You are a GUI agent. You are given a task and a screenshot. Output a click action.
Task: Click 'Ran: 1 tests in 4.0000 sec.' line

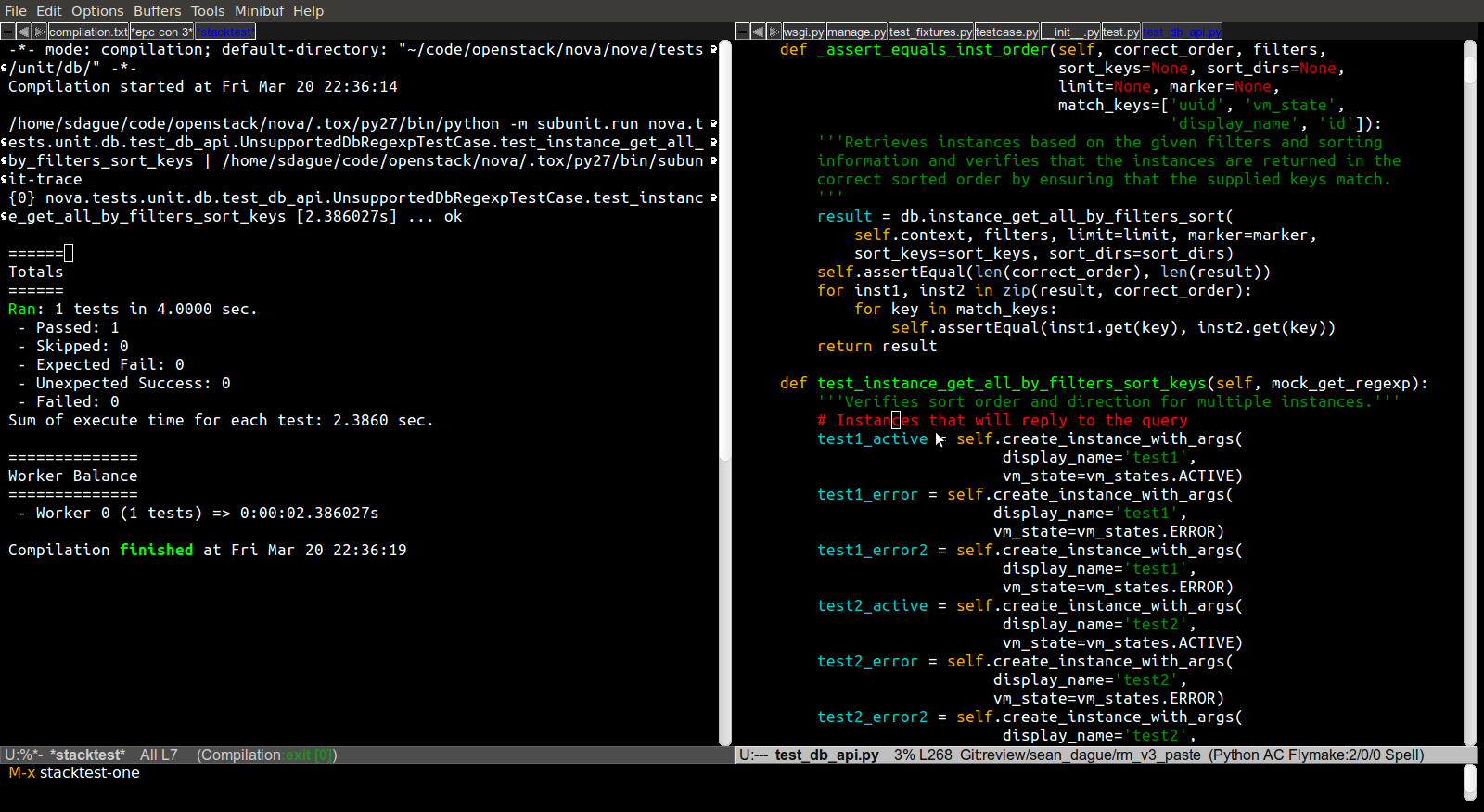tap(133, 309)
